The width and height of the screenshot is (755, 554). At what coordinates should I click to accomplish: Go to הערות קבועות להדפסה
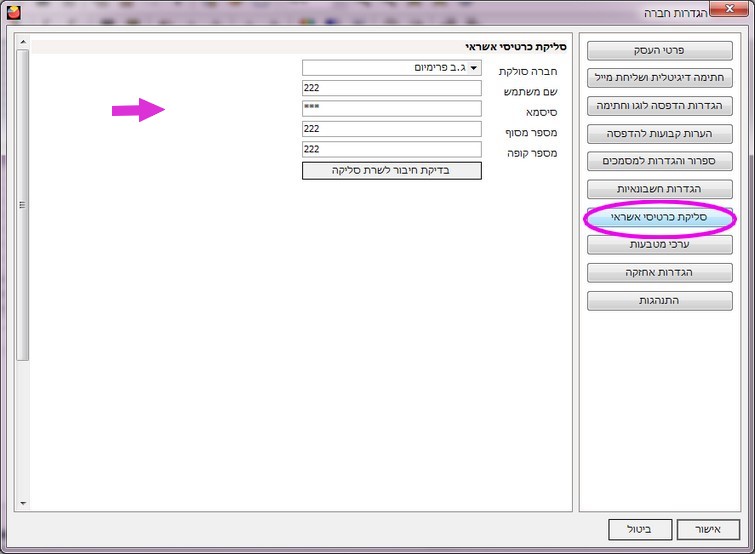click(659, 133)
